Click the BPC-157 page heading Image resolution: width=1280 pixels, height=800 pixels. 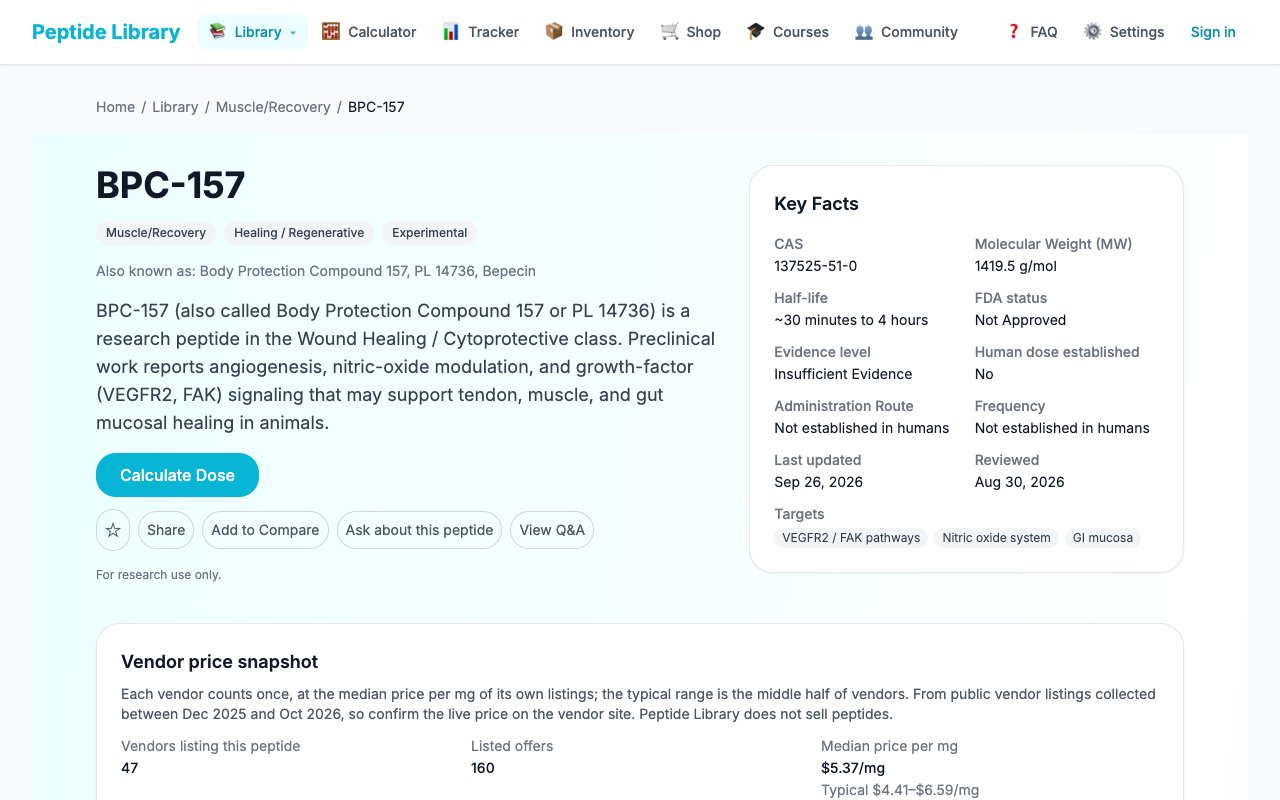tap(171, 186)
